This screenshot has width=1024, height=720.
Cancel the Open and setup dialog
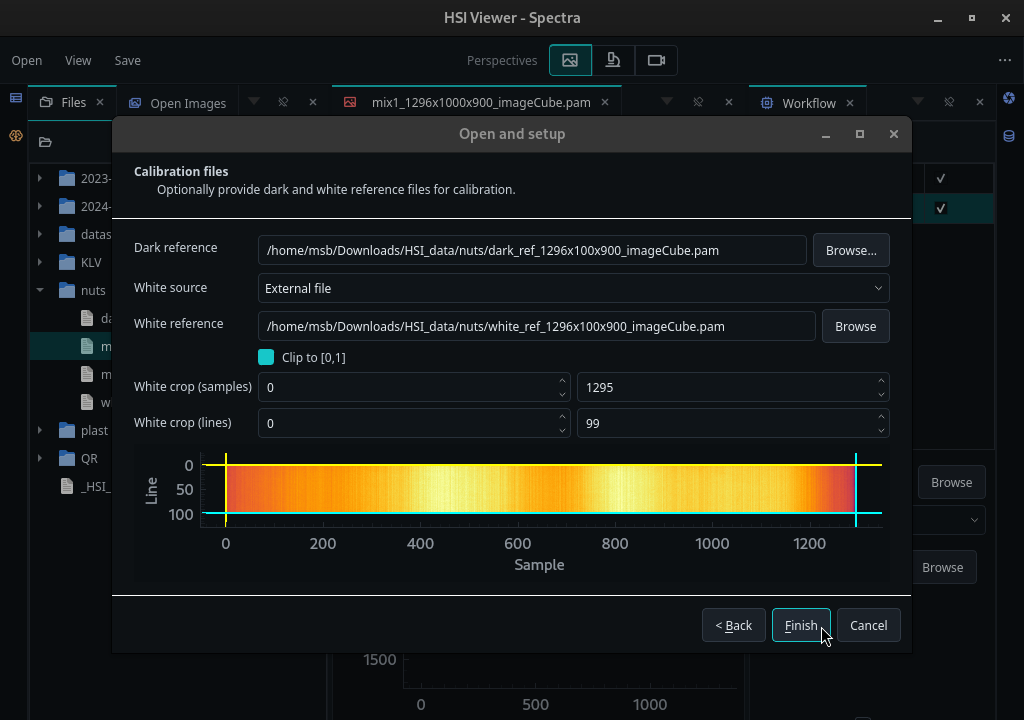(869, 625)
